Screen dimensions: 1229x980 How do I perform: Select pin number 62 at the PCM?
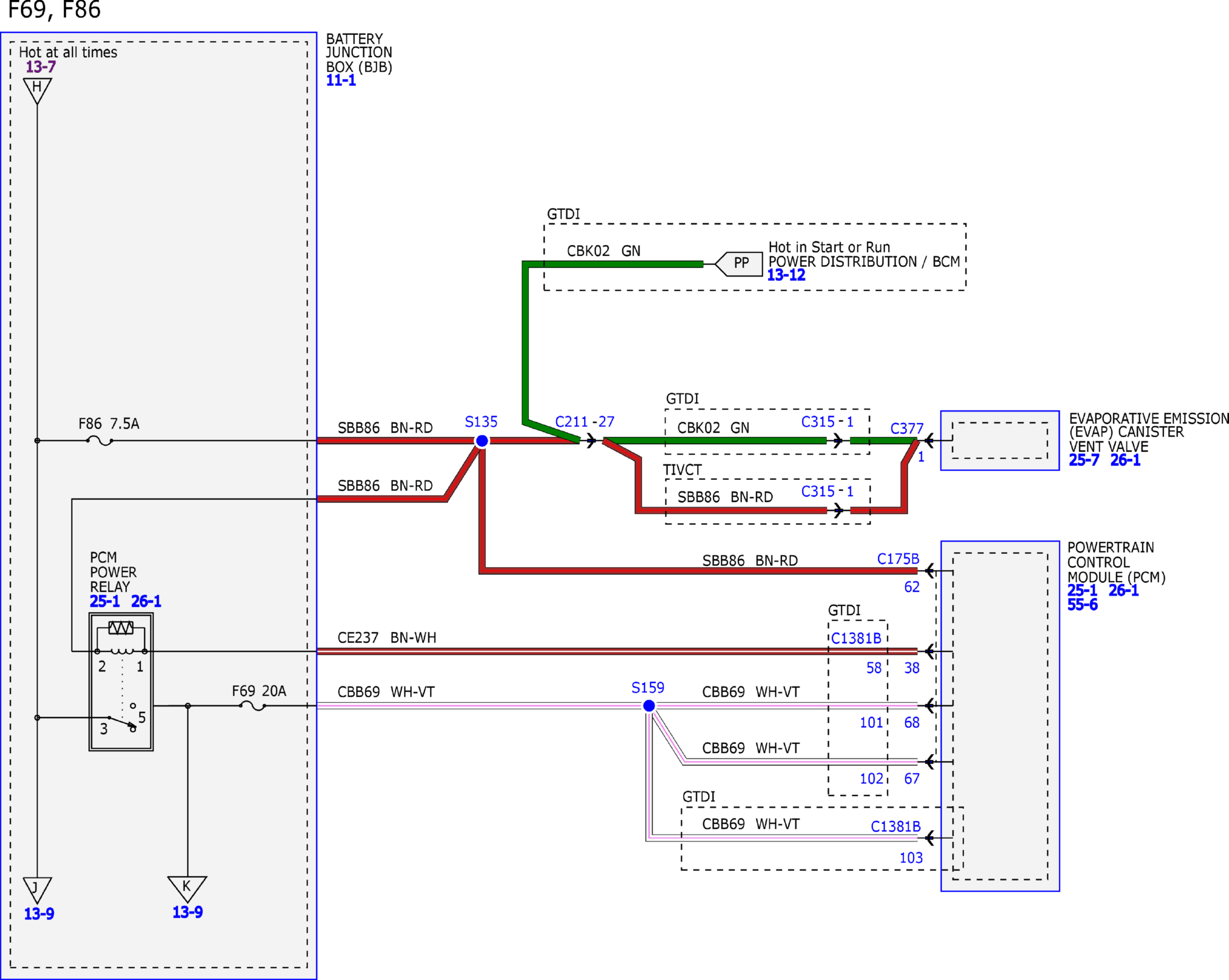912,587
